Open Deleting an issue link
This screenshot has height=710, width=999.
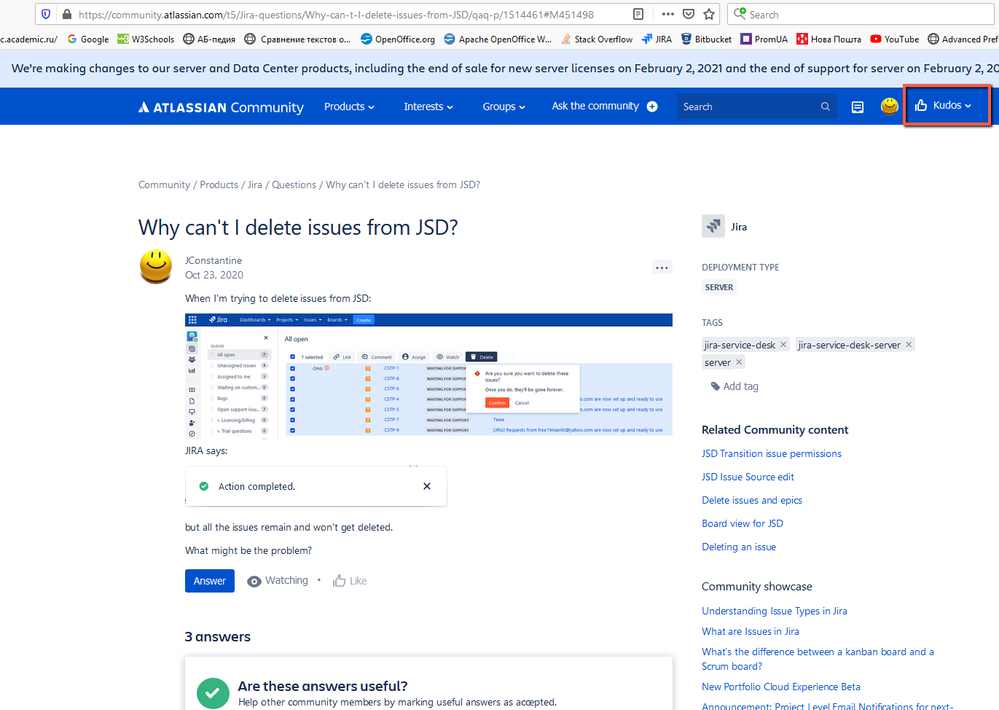pyautogui.click(x=739, y=547)
